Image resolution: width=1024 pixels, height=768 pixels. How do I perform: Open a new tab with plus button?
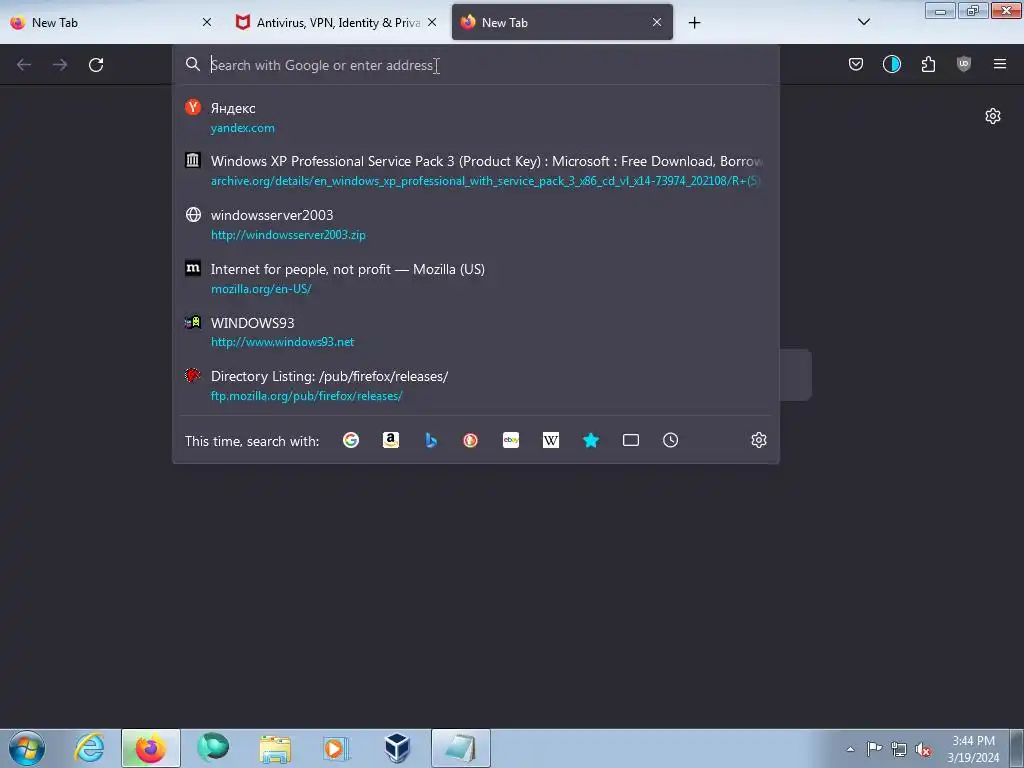(x=694, y=23)
